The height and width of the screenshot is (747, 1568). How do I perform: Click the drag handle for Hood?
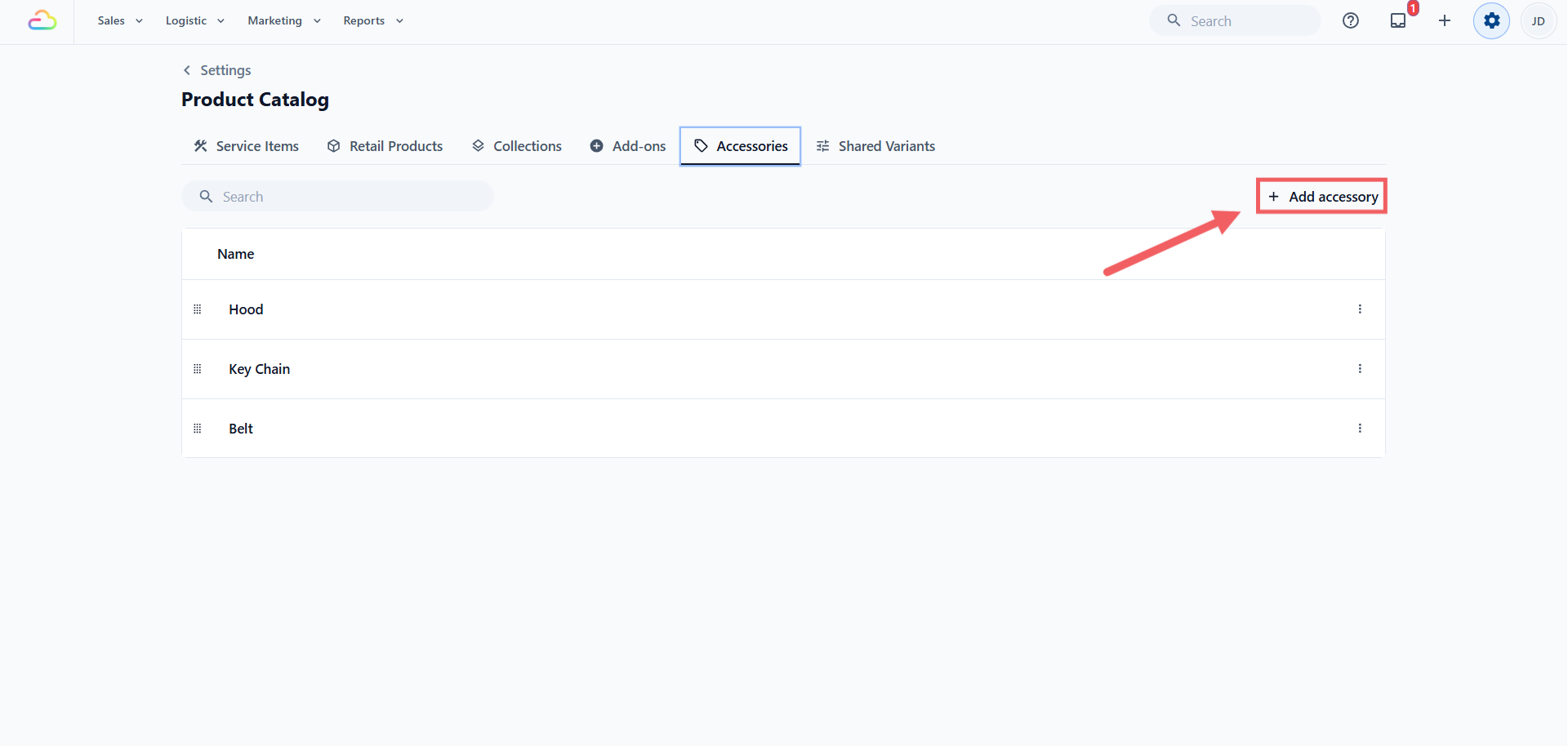click(197, 309)
